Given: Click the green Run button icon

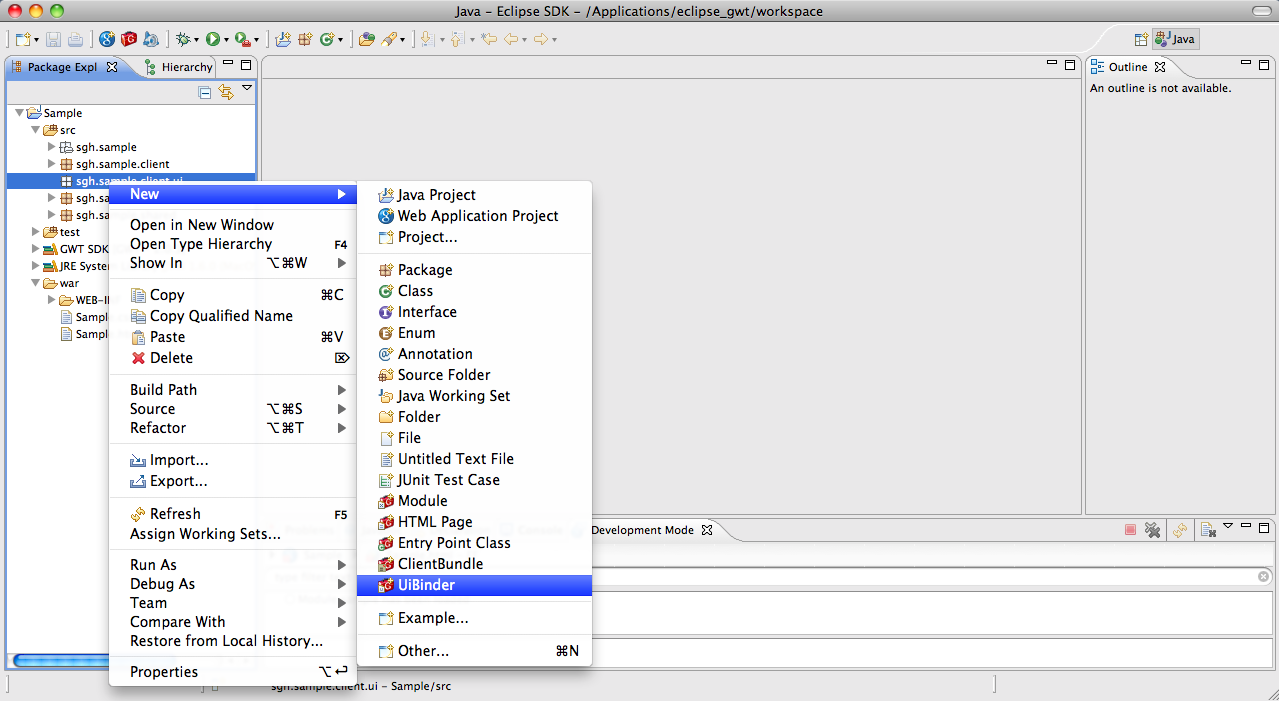Looking at the screenshot, I should tap(213, 39).
